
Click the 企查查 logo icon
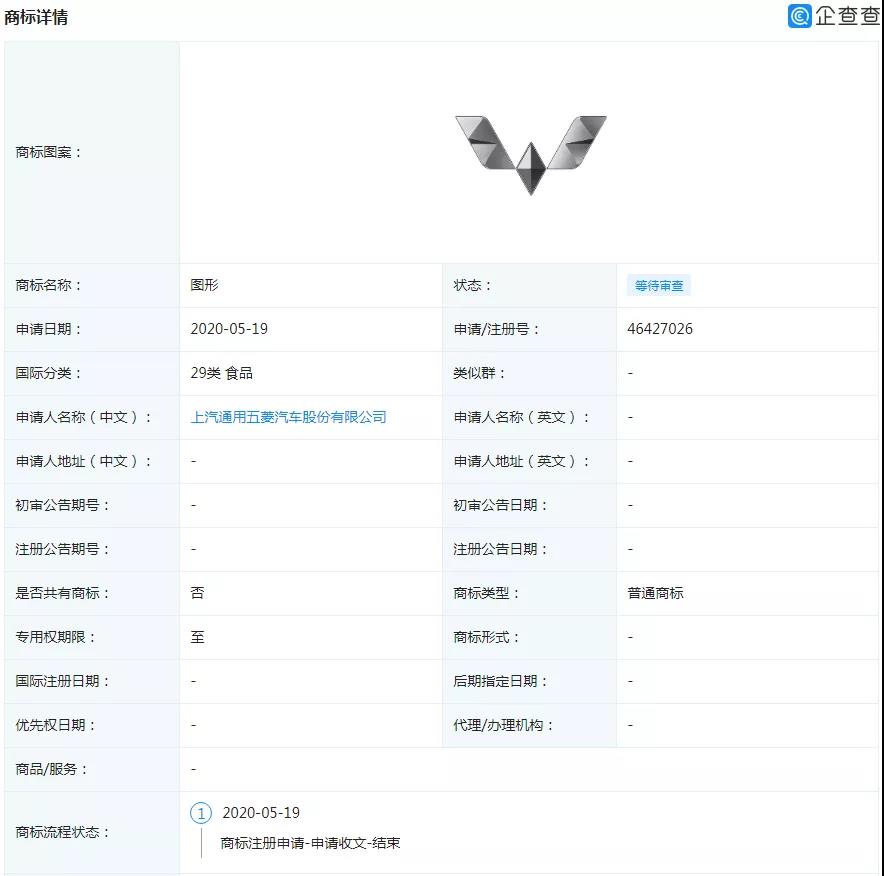click(799, 16)
